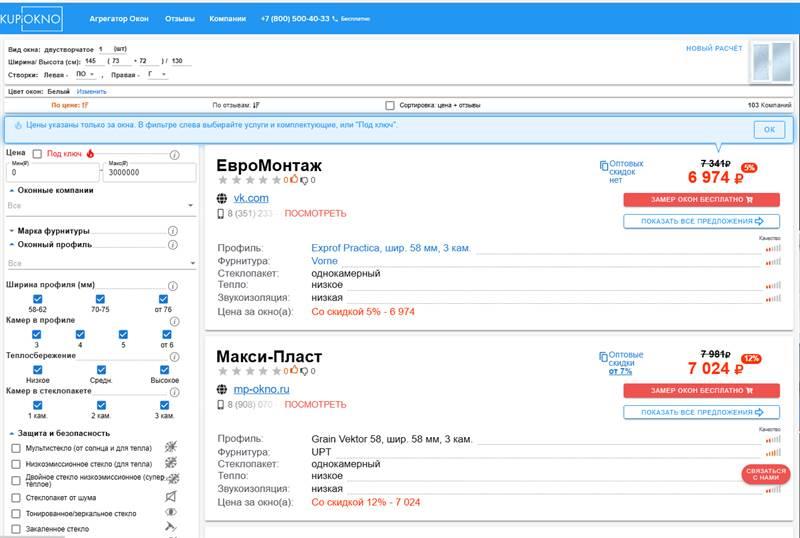Viewport: 800px width, 538px height.
Task: Open Компании in navigation
Action: point(228,19)
